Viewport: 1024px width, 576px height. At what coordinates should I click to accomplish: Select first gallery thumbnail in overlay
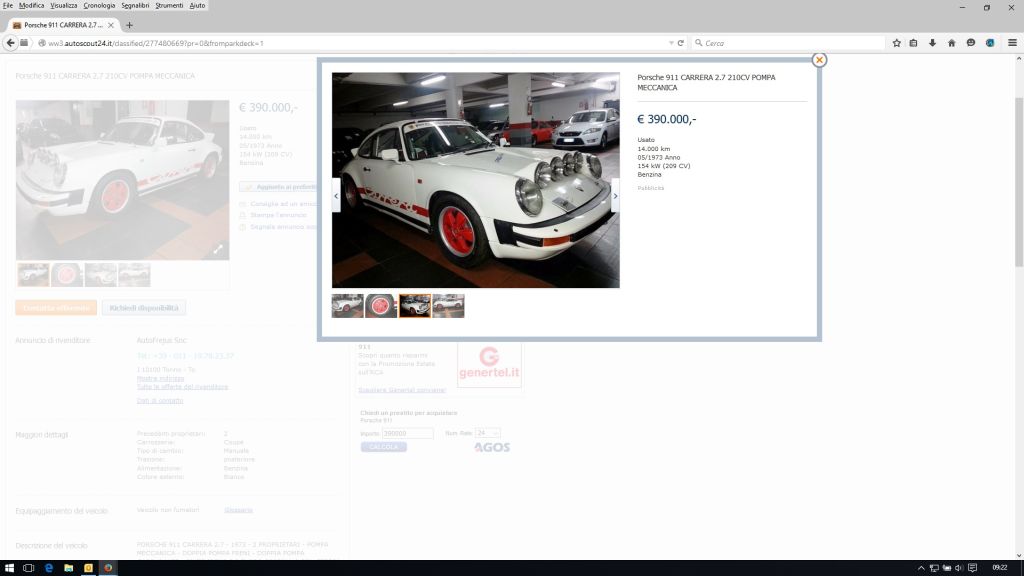click(x=347, y=306)
